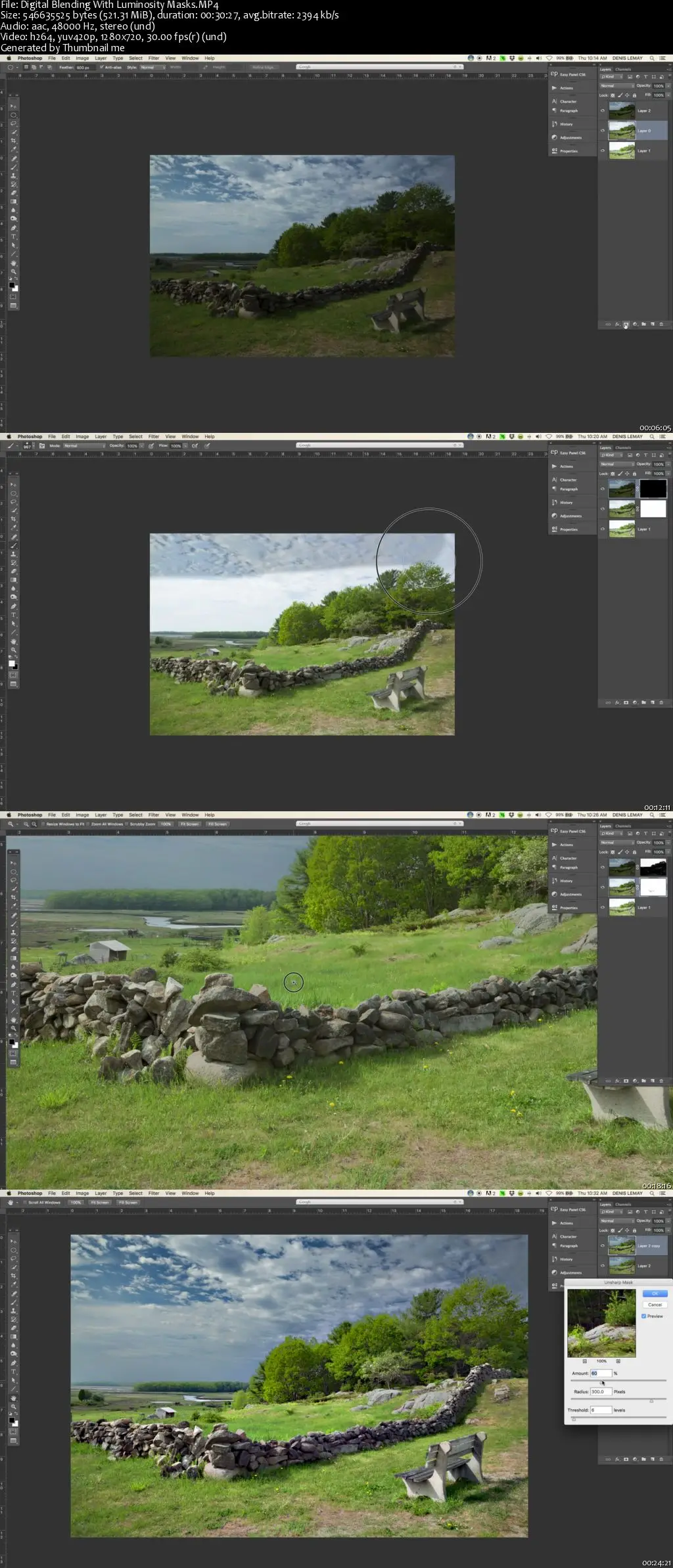Select the Zoom tool in the 10:14 AM frame
Image resolution: width=673 pixels, height=1568 pixels.
point(14,271)
